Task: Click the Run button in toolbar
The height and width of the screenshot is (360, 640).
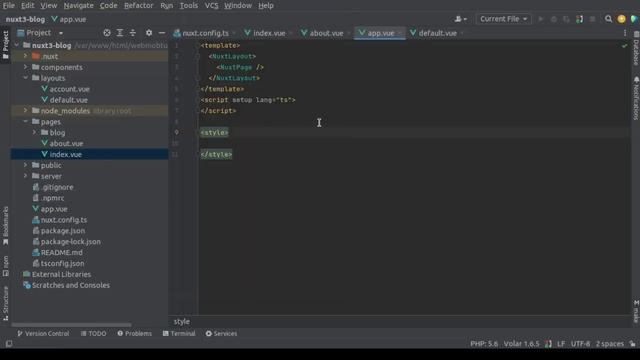Action: [541, 19]
